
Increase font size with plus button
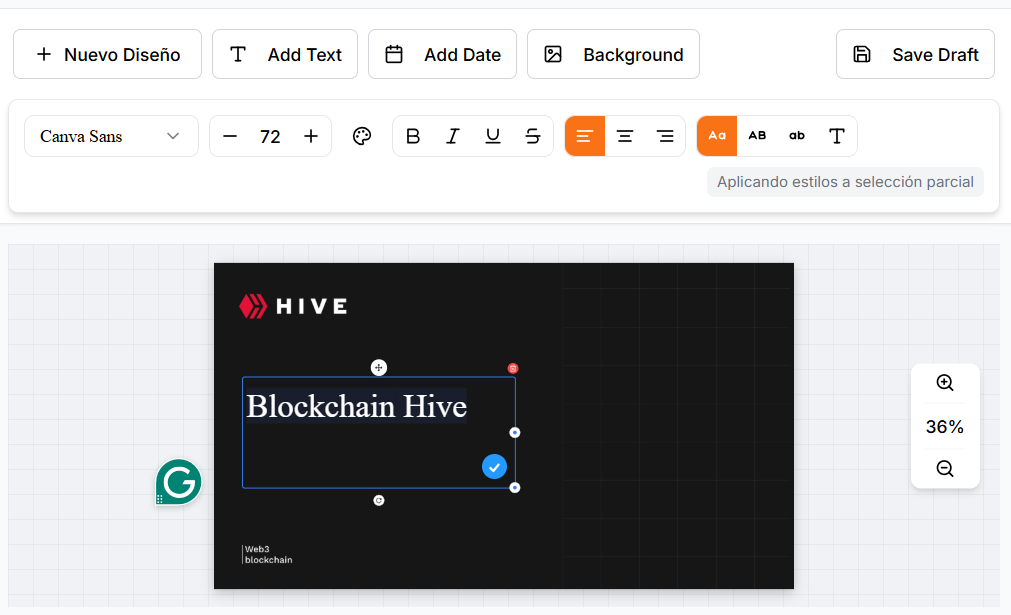click(x=311, y=136)
